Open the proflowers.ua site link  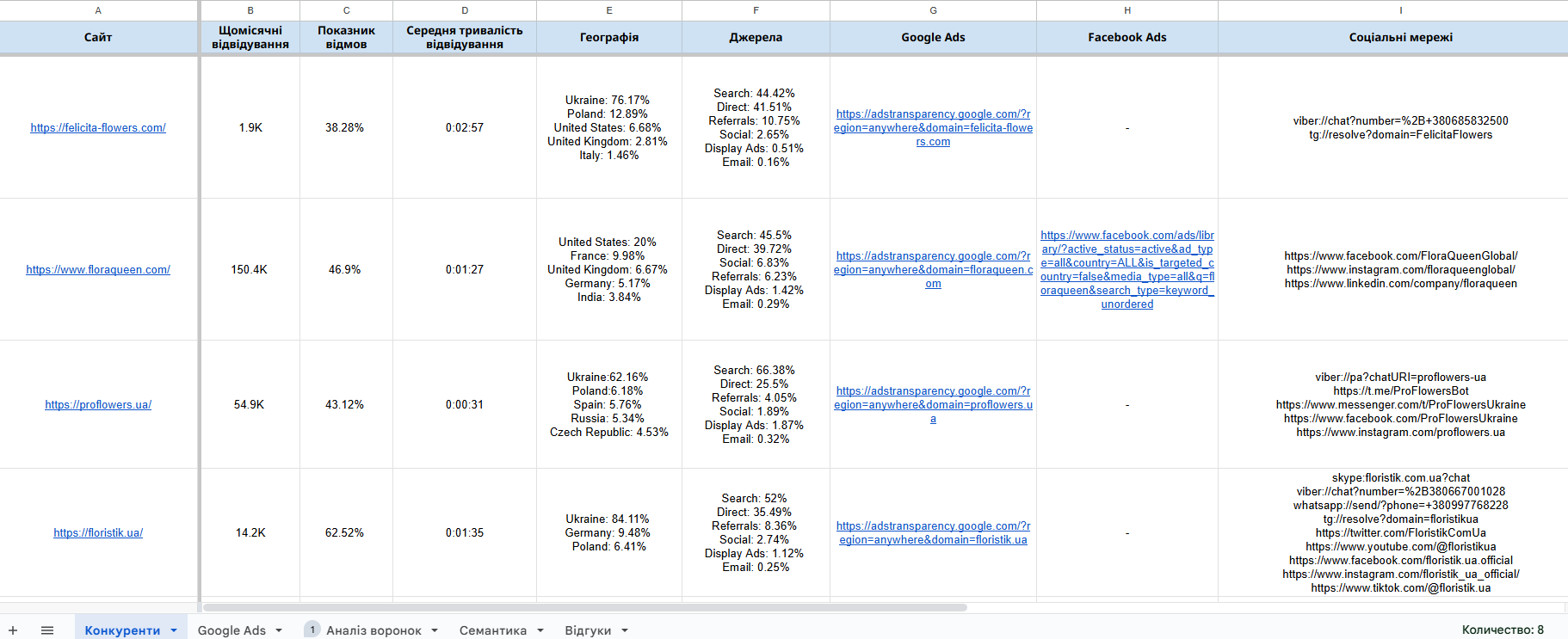click(x=98, y=405)
